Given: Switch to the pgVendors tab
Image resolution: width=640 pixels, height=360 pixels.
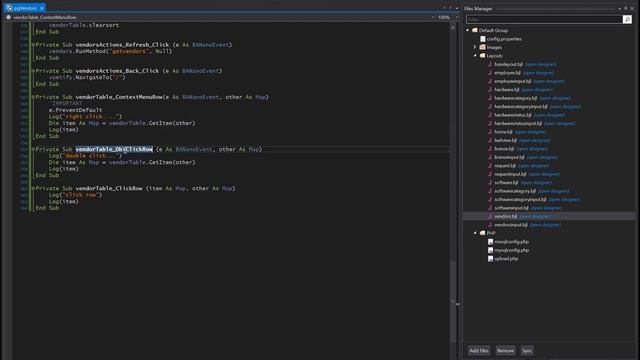Looking at the screenshot, I should [x=25, y=8].
